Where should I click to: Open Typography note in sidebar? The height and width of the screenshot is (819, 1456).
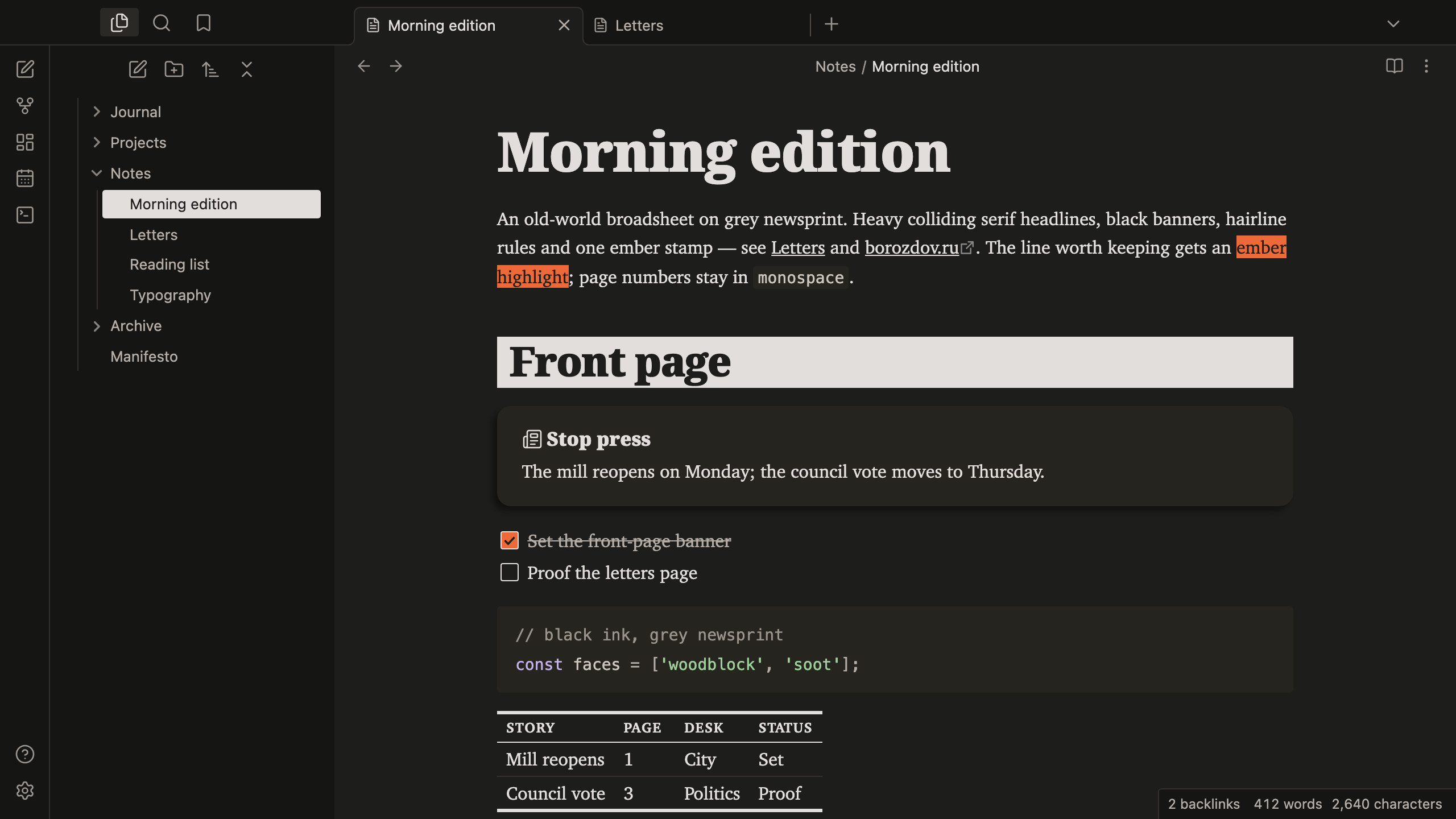[x=212, y=295]
